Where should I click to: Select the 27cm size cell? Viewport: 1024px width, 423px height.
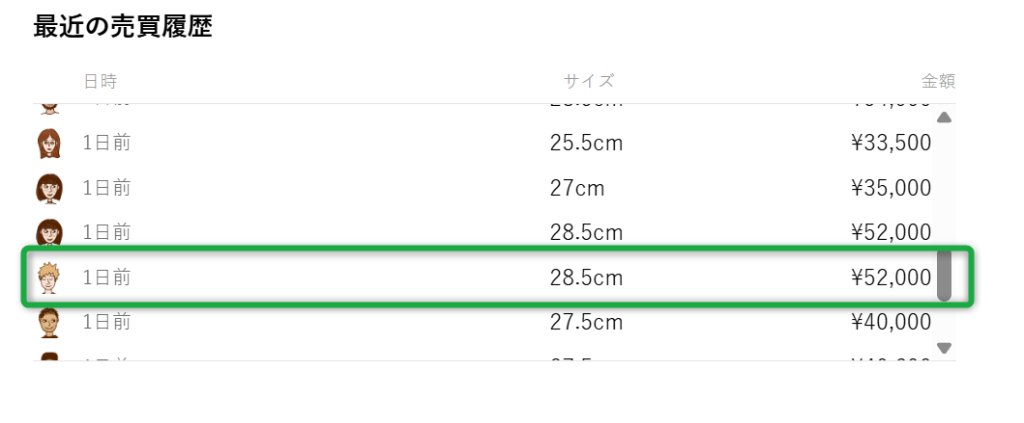pos(577,188)
